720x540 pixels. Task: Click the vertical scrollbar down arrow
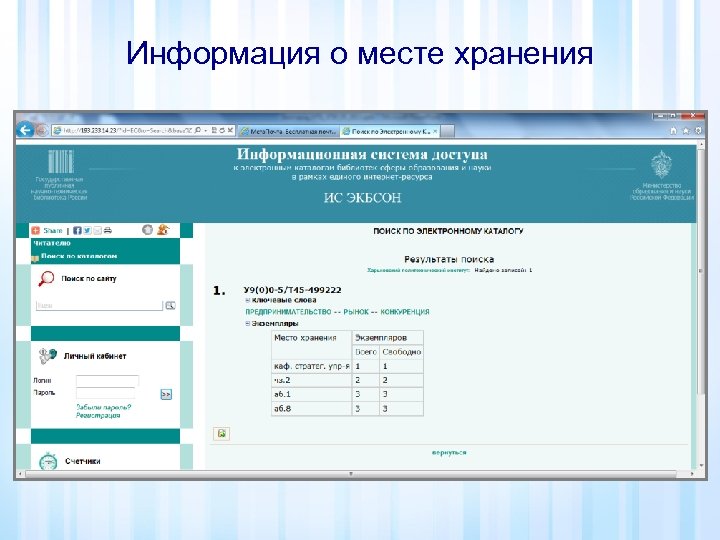701,466
